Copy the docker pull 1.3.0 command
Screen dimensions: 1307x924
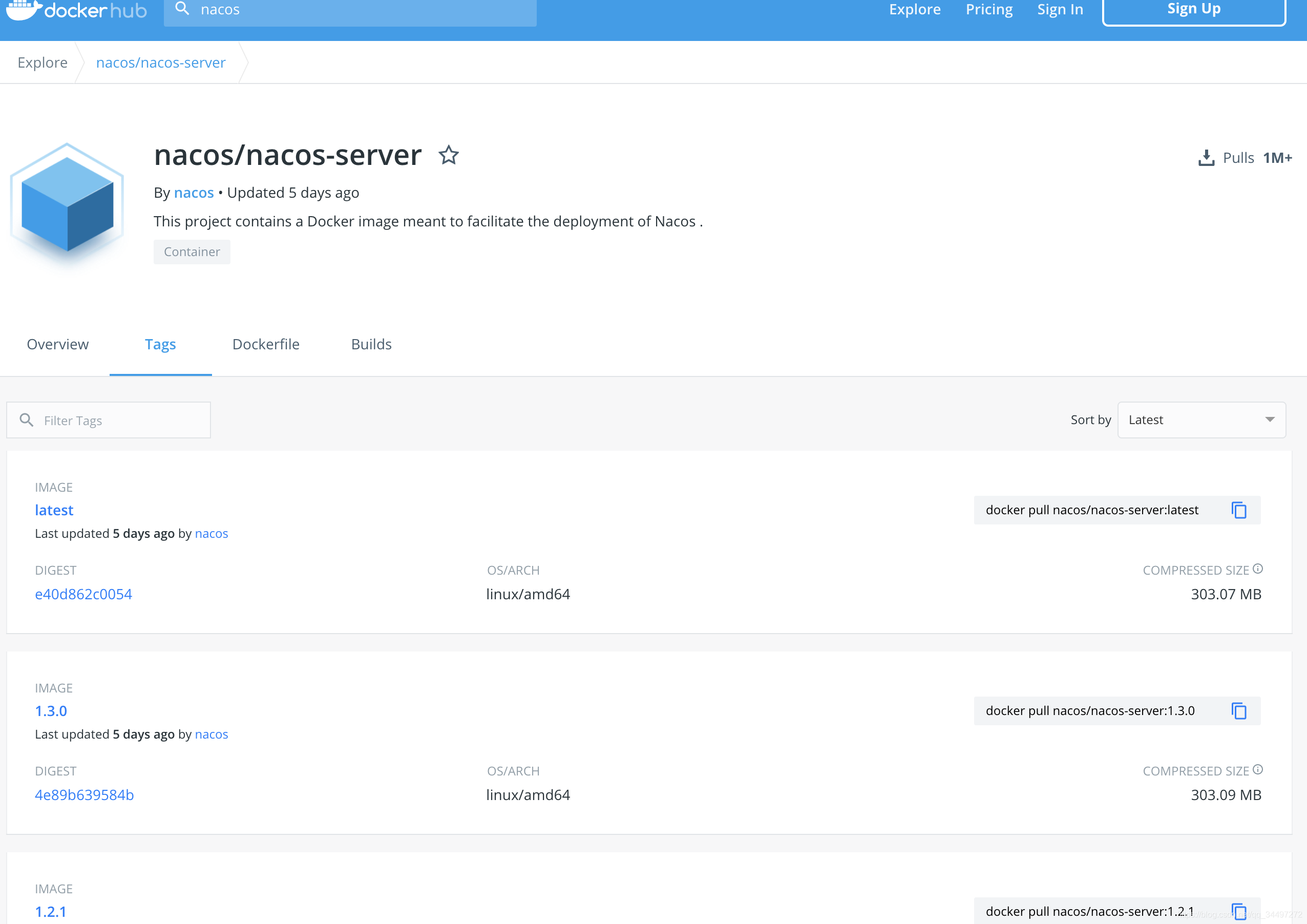click(x=1239, y=711)
